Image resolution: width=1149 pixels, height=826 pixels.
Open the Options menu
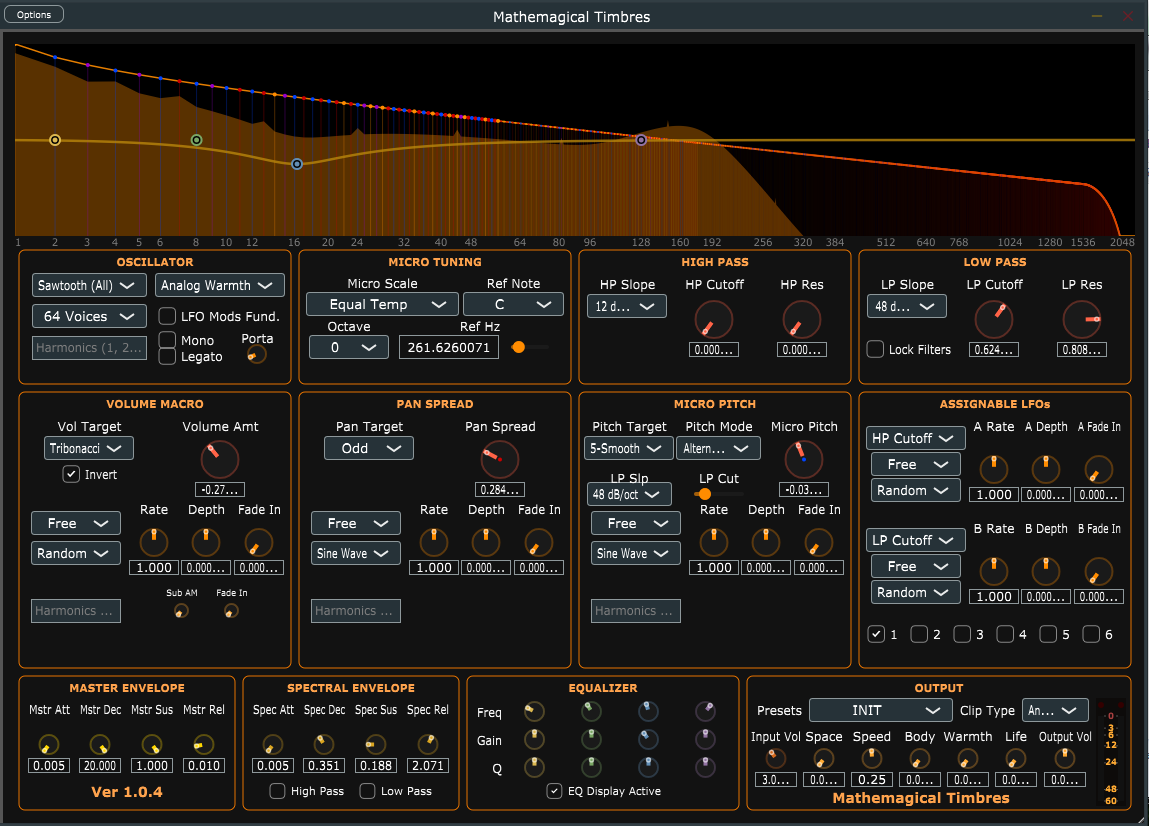point(34,15)
